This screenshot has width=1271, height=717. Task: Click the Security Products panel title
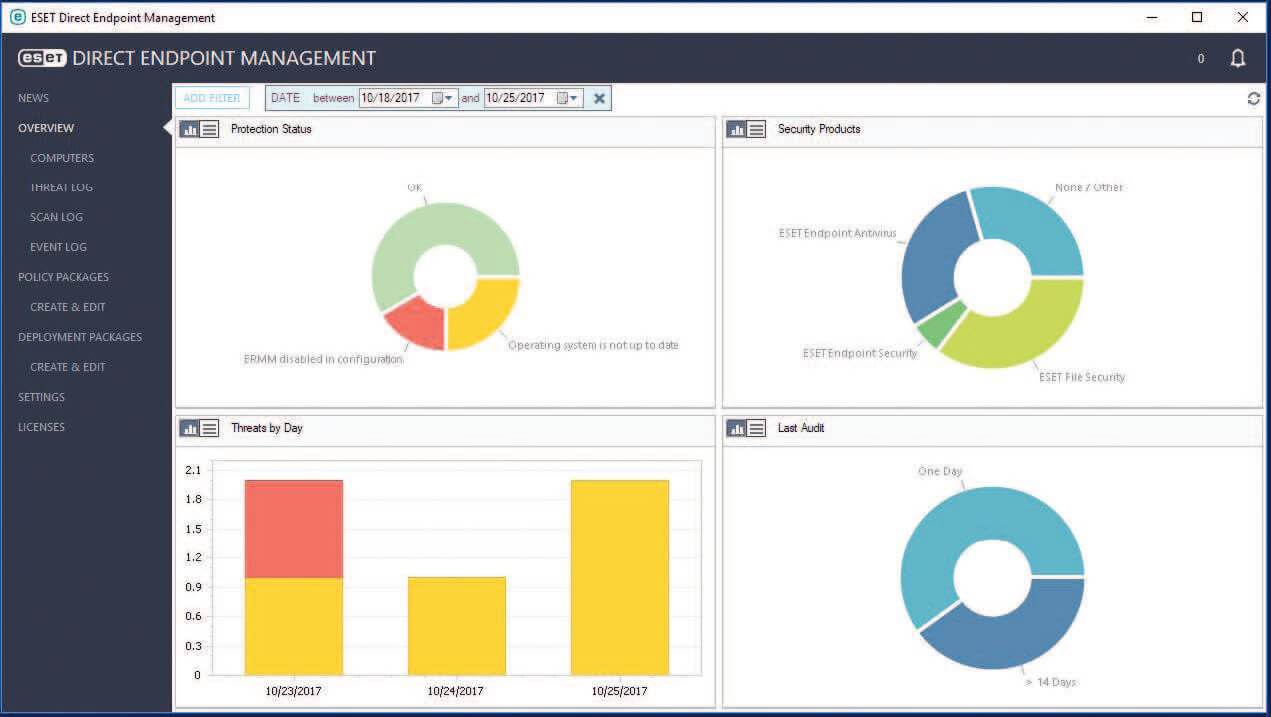pyautogui.click(x=819, y=129)
